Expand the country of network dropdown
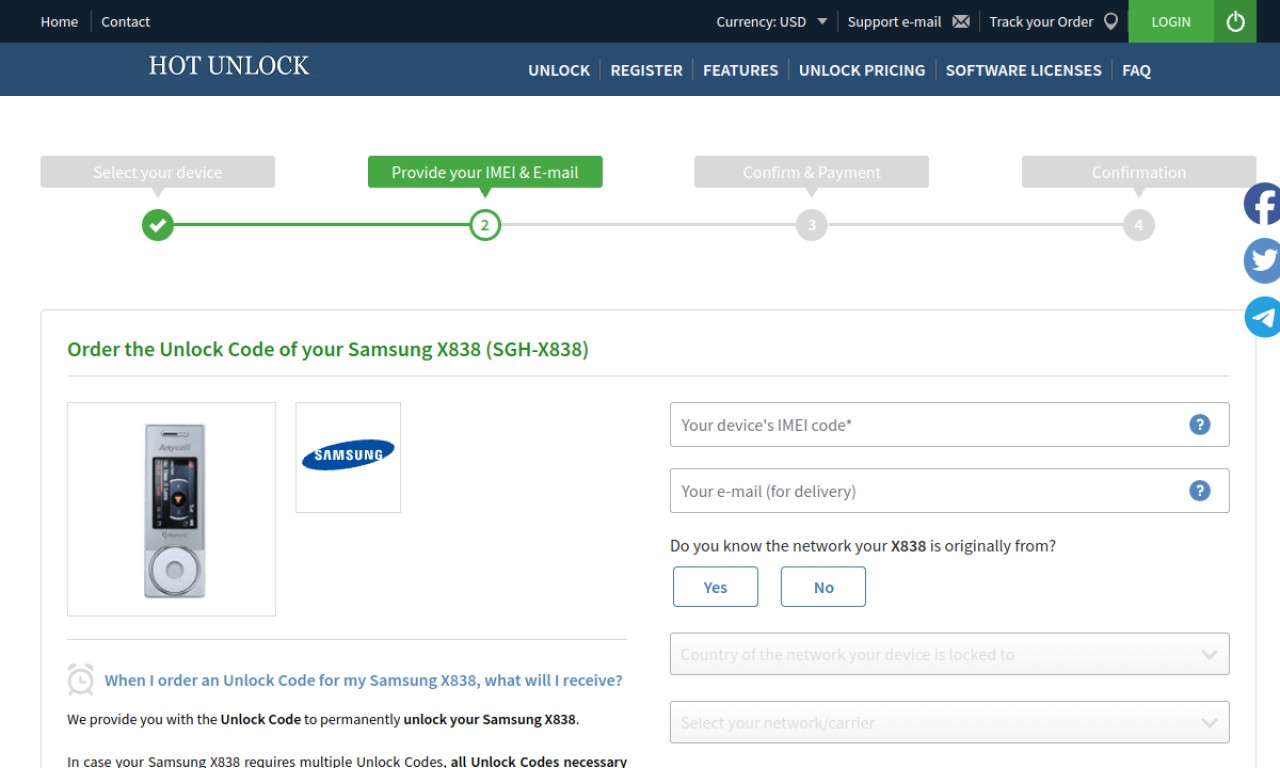Screen dimensions: 1280x768 pyautogui.click(x=949, y=654)
